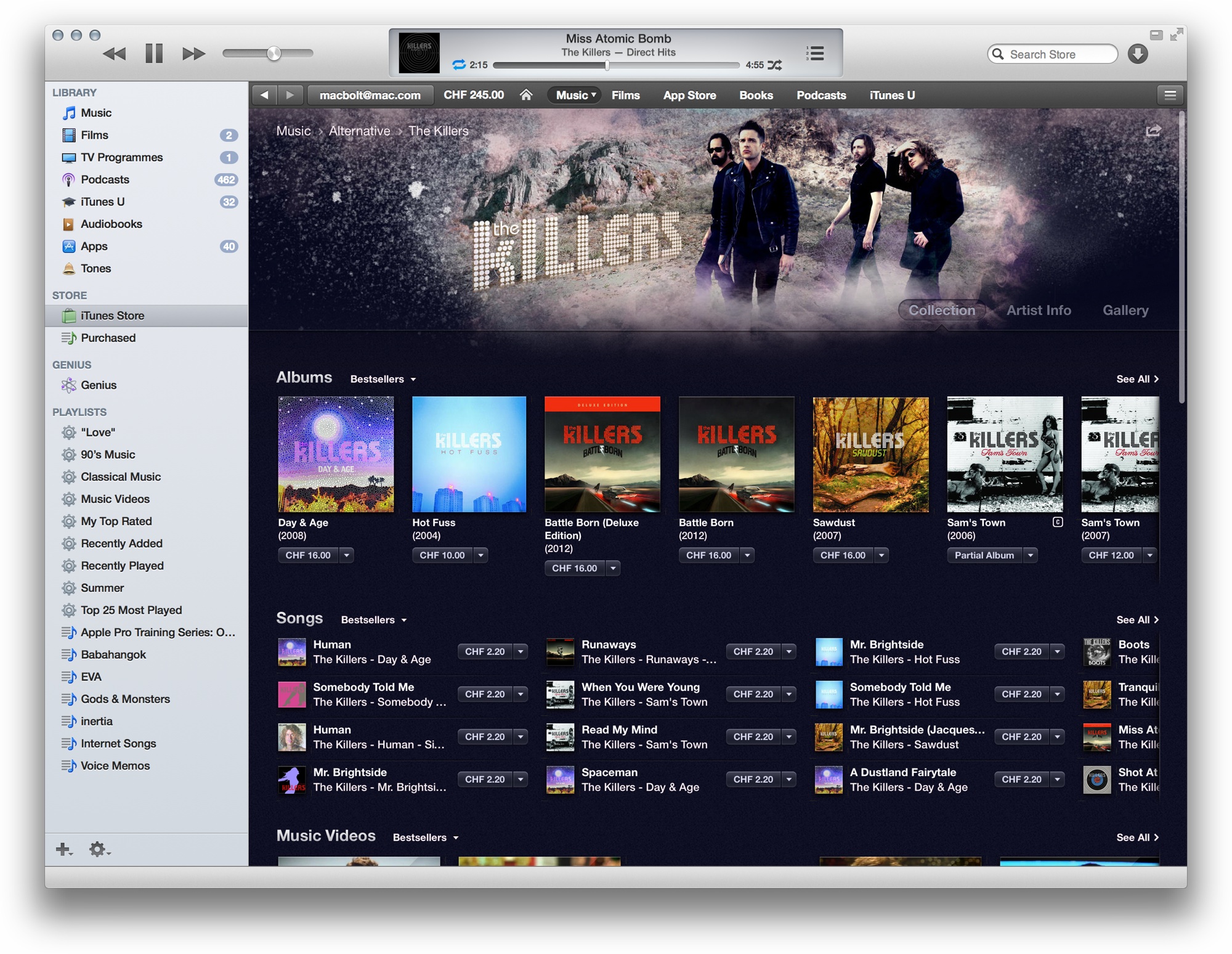
Task: Pause the current song
Action: (154, 54)
